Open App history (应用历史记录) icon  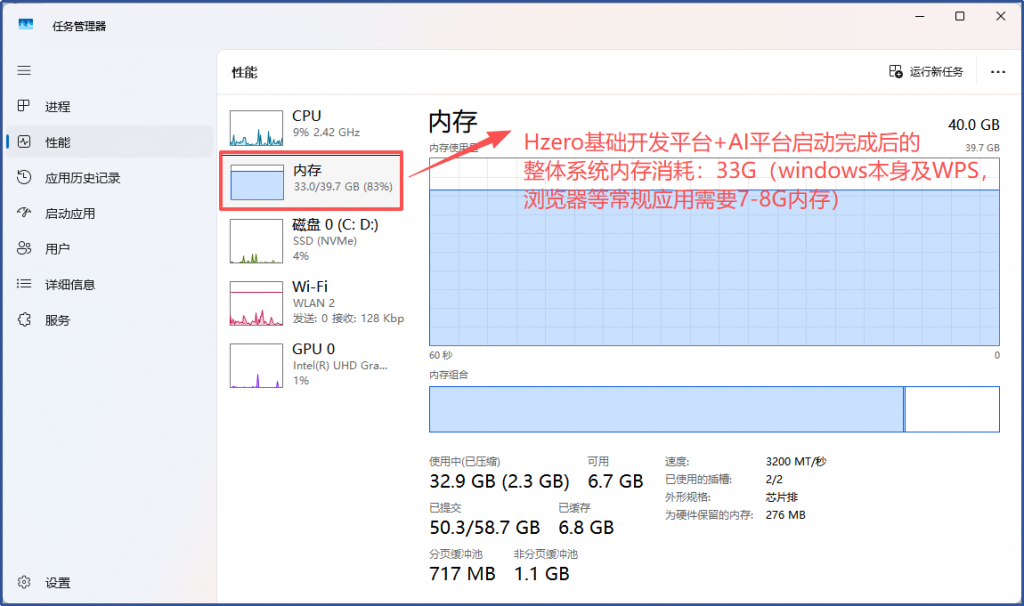(24, 178)
